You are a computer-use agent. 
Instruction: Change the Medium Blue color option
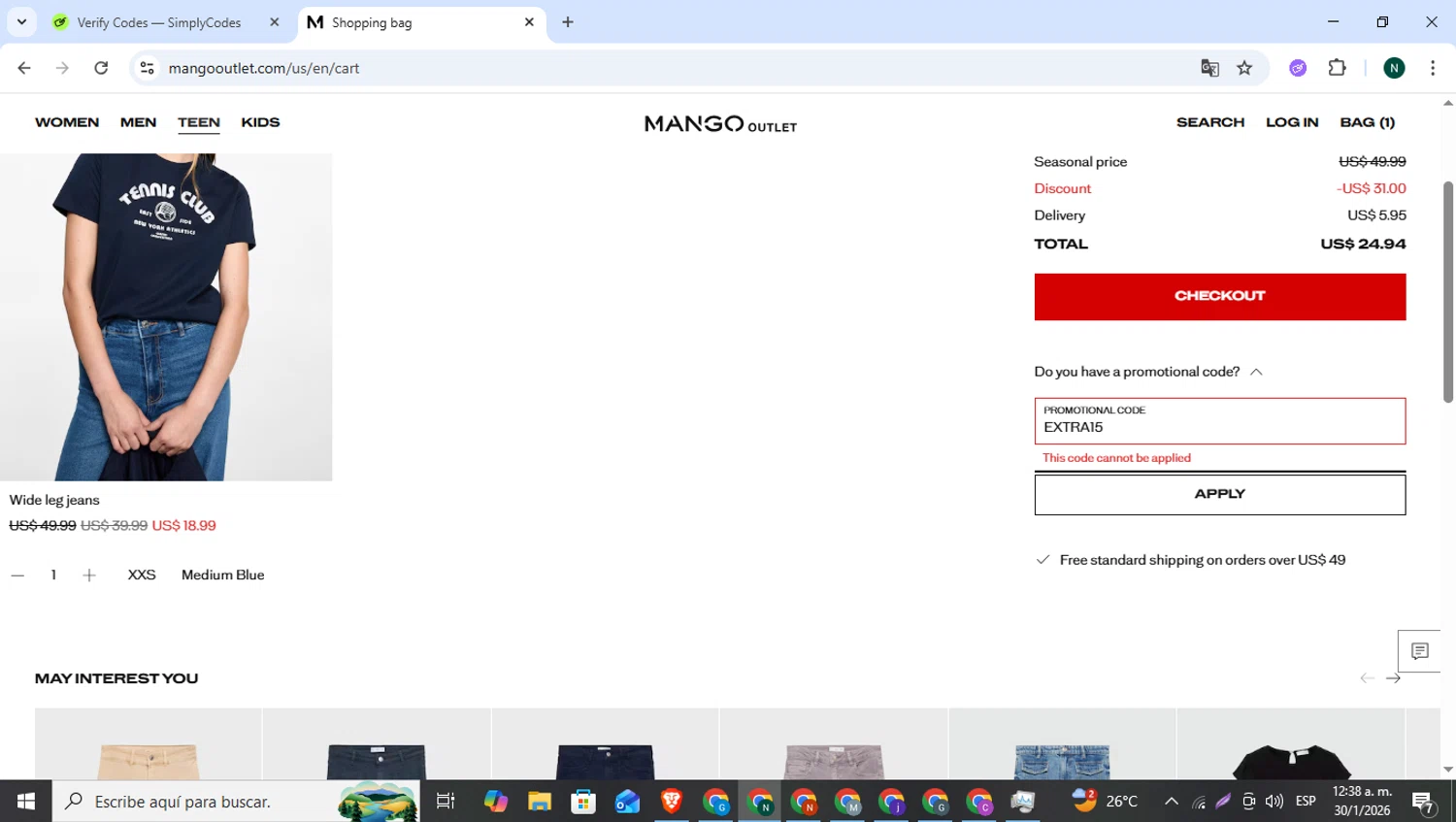click(222, 575)
